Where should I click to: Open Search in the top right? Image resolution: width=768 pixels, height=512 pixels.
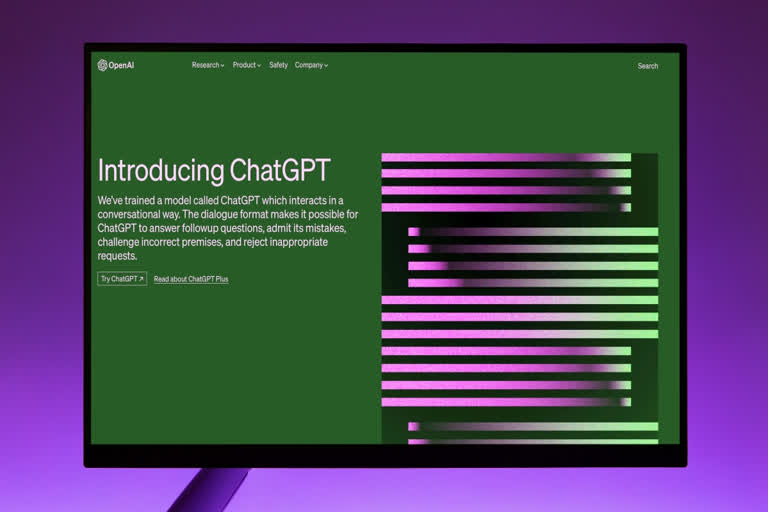click(648, 66)
